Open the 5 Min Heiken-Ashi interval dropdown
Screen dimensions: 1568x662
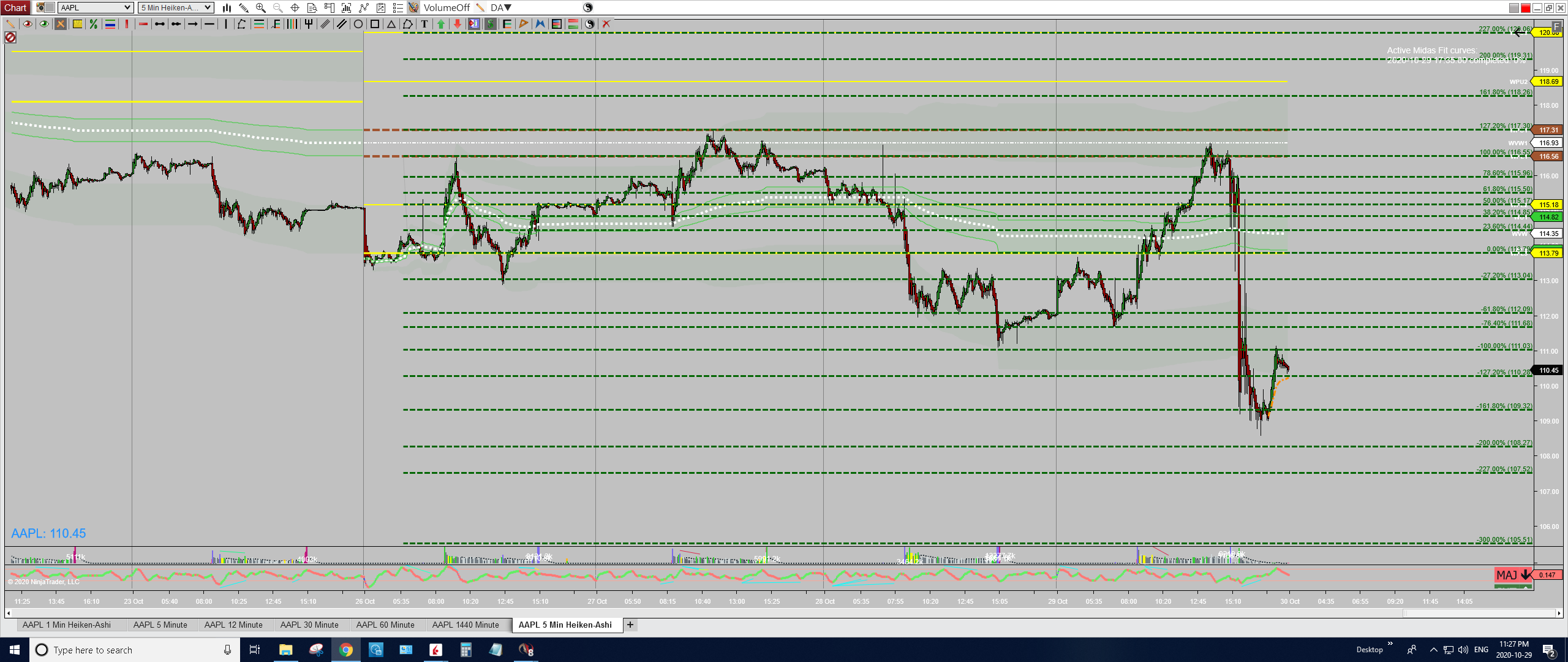click(x=176, y=8)
